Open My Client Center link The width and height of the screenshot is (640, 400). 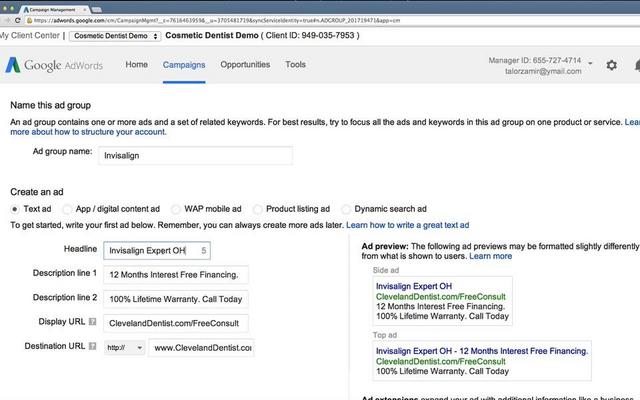(30, 36)
